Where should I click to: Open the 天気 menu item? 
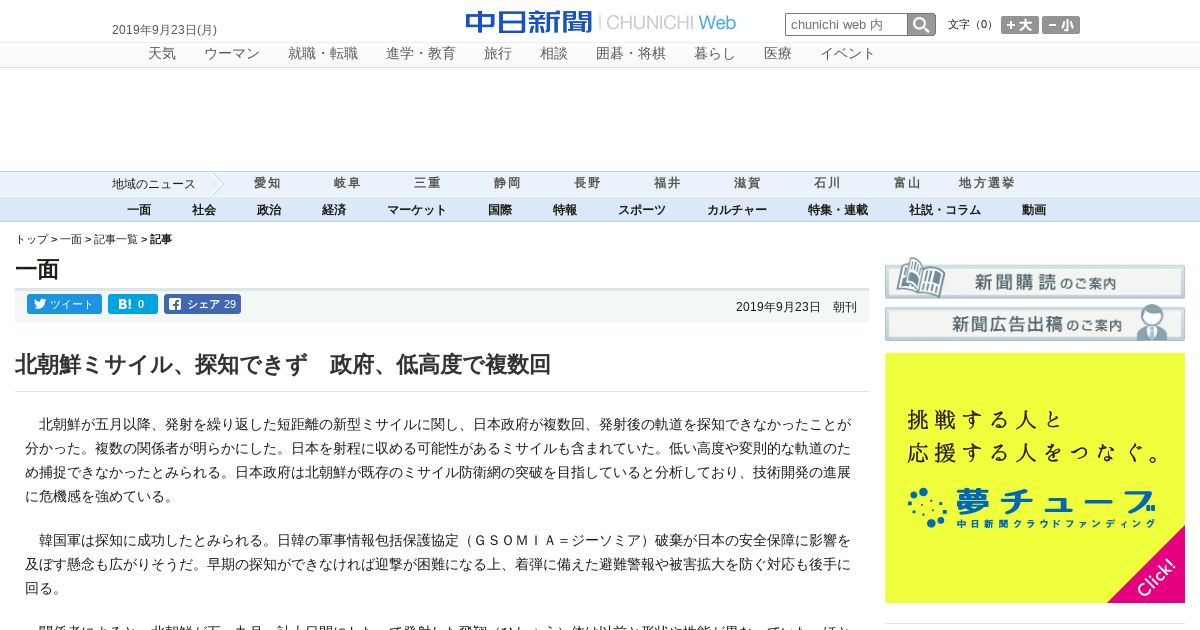click(162, 54)
